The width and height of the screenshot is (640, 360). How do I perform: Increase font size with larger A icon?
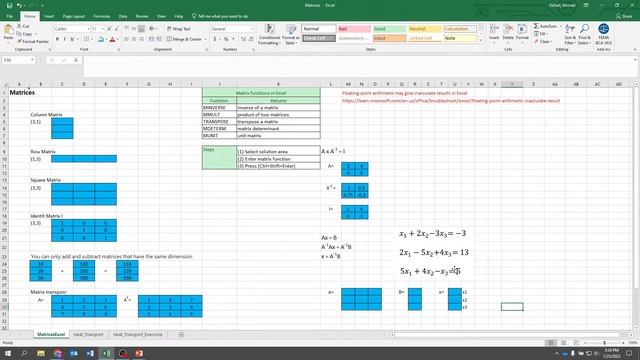tap(109, 29)
